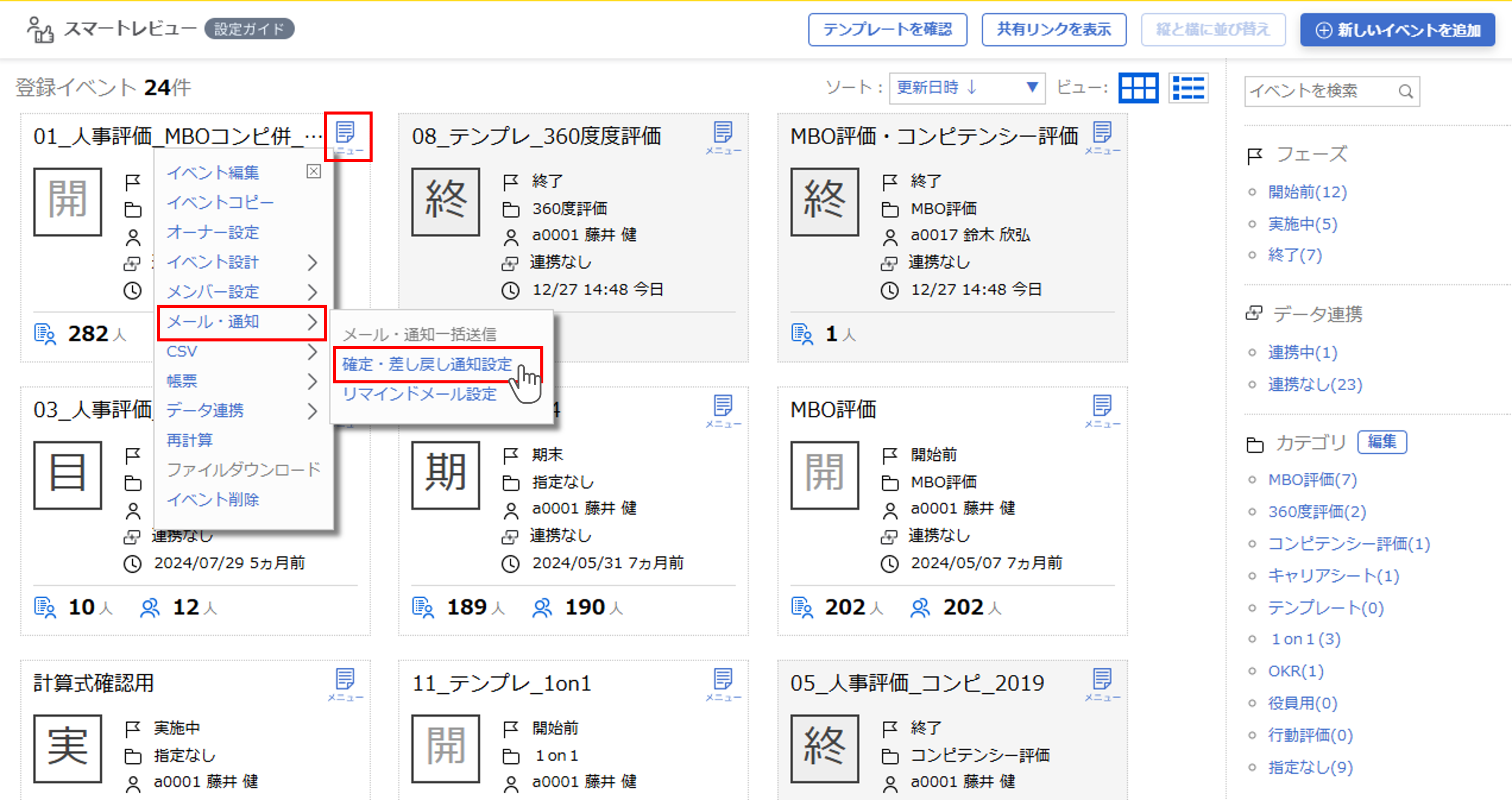Image resolution: width=1512 pixels, height=800 pixels.
Task: Select 確定・差し戻し通知設定 menu item
Action: pos(427,364)
